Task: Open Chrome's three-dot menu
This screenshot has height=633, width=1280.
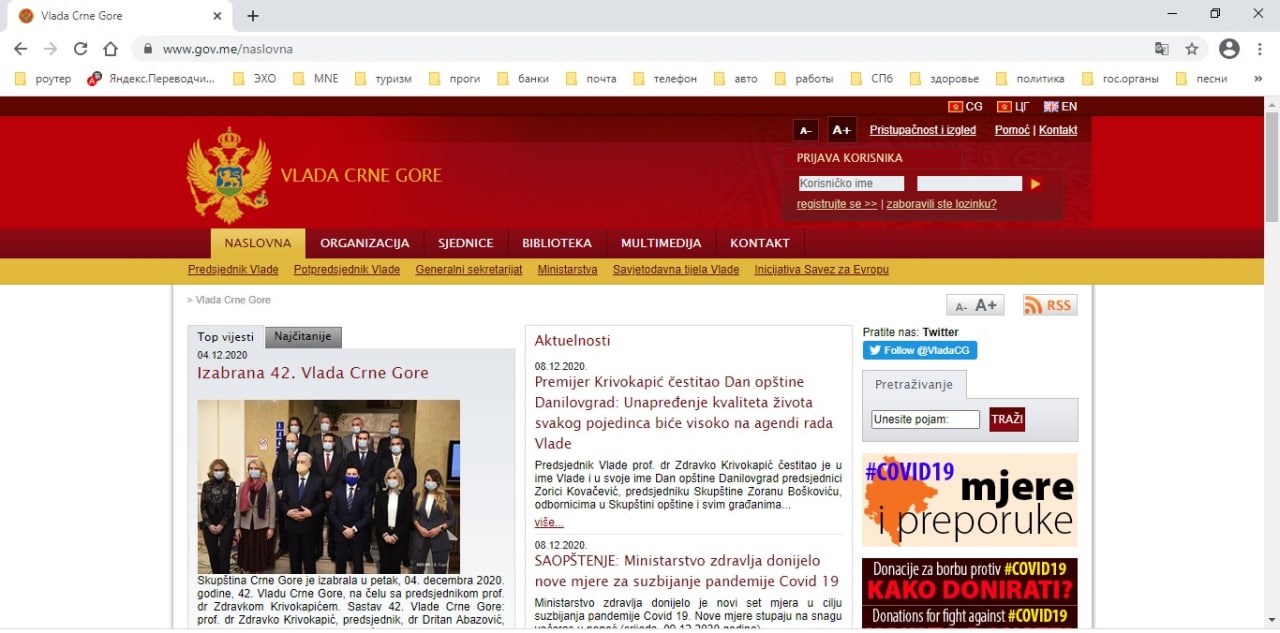Action: [1260, 48]
